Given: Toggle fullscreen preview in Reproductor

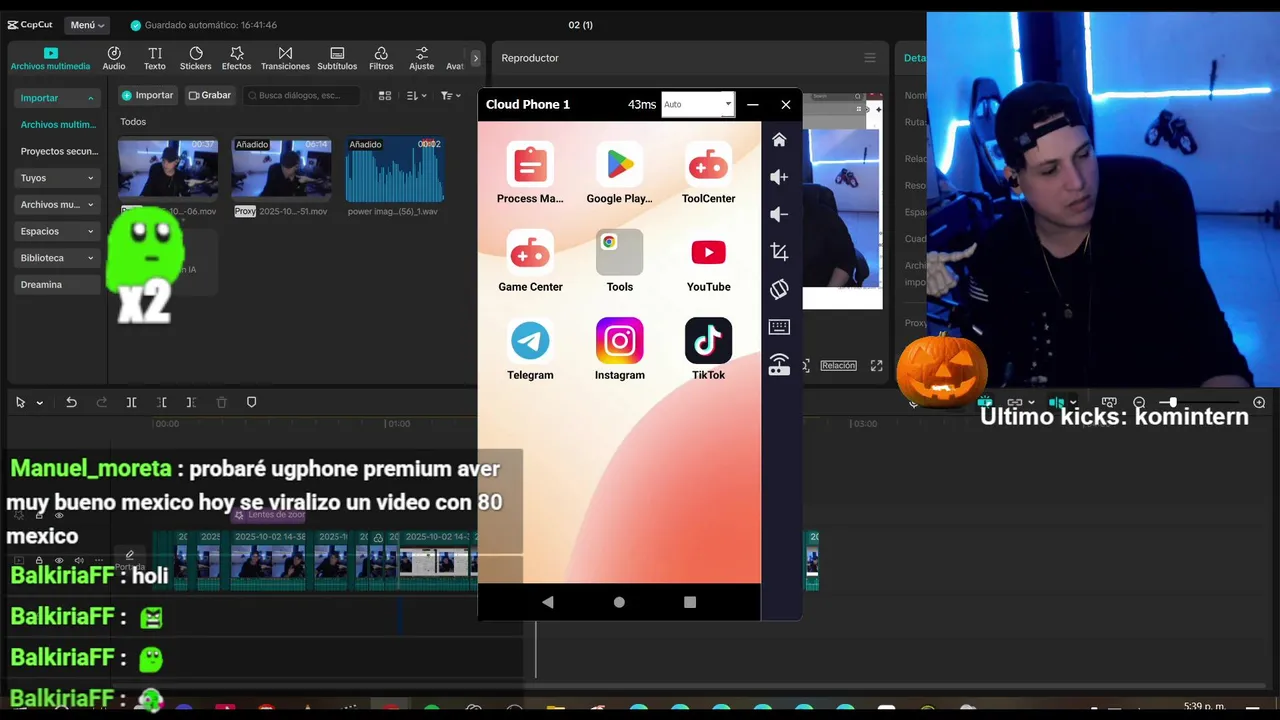Looking at the screenshot, I should click(876, 366).
